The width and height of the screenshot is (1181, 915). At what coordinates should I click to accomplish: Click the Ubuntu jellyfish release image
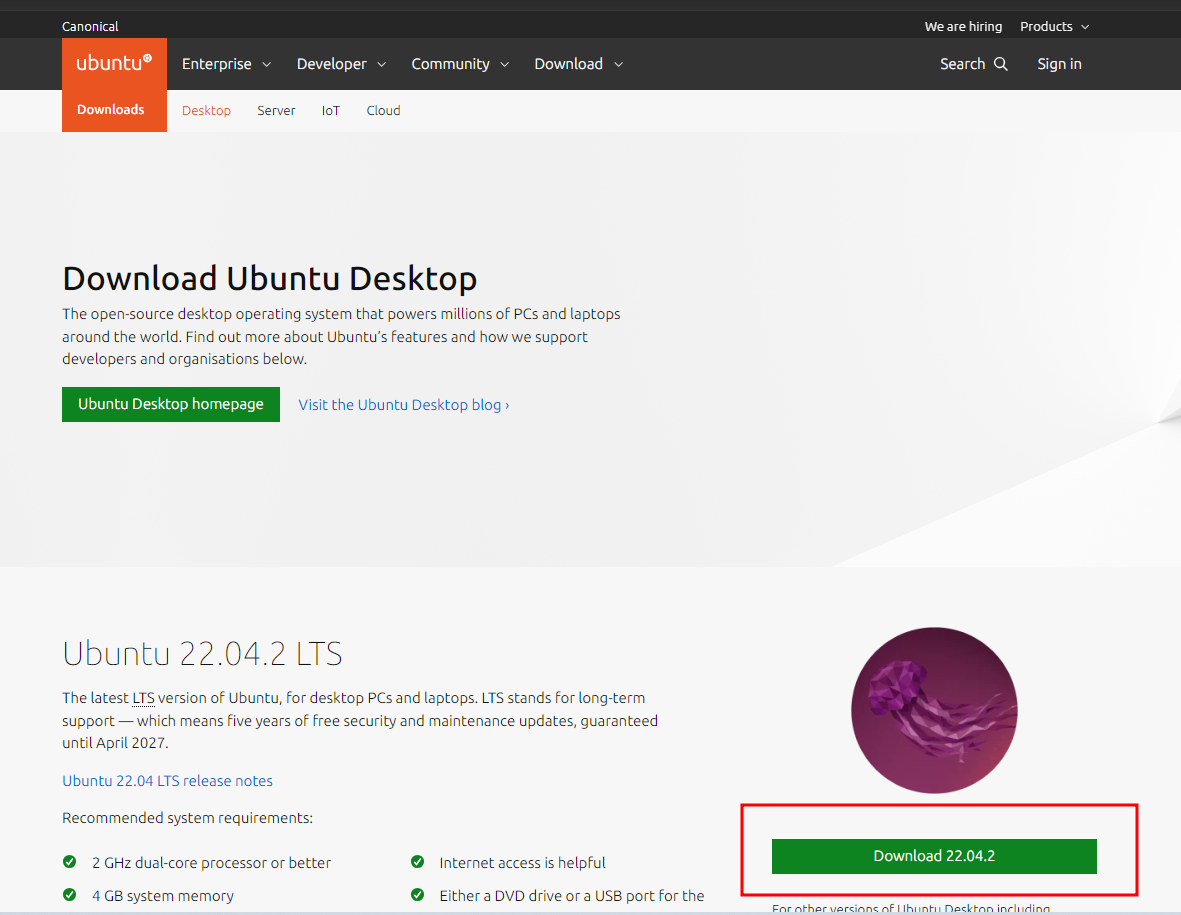click(934, 709)
